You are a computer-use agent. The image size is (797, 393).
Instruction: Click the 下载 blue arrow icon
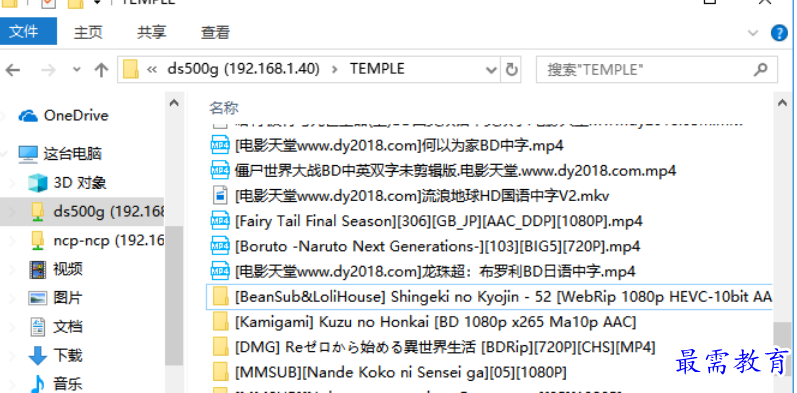38,356
